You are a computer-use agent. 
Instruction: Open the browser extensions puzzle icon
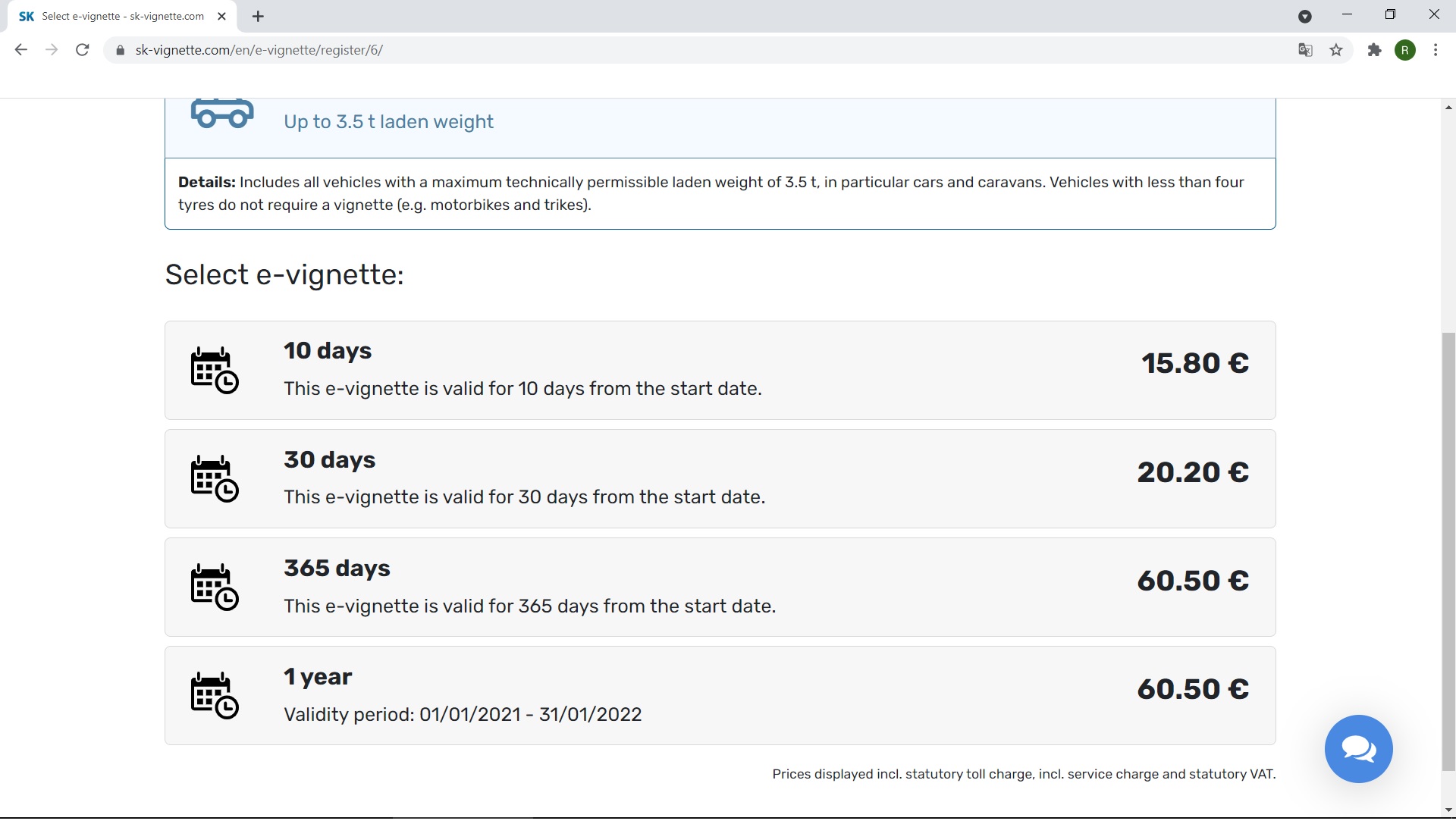tap(1374, 50)
